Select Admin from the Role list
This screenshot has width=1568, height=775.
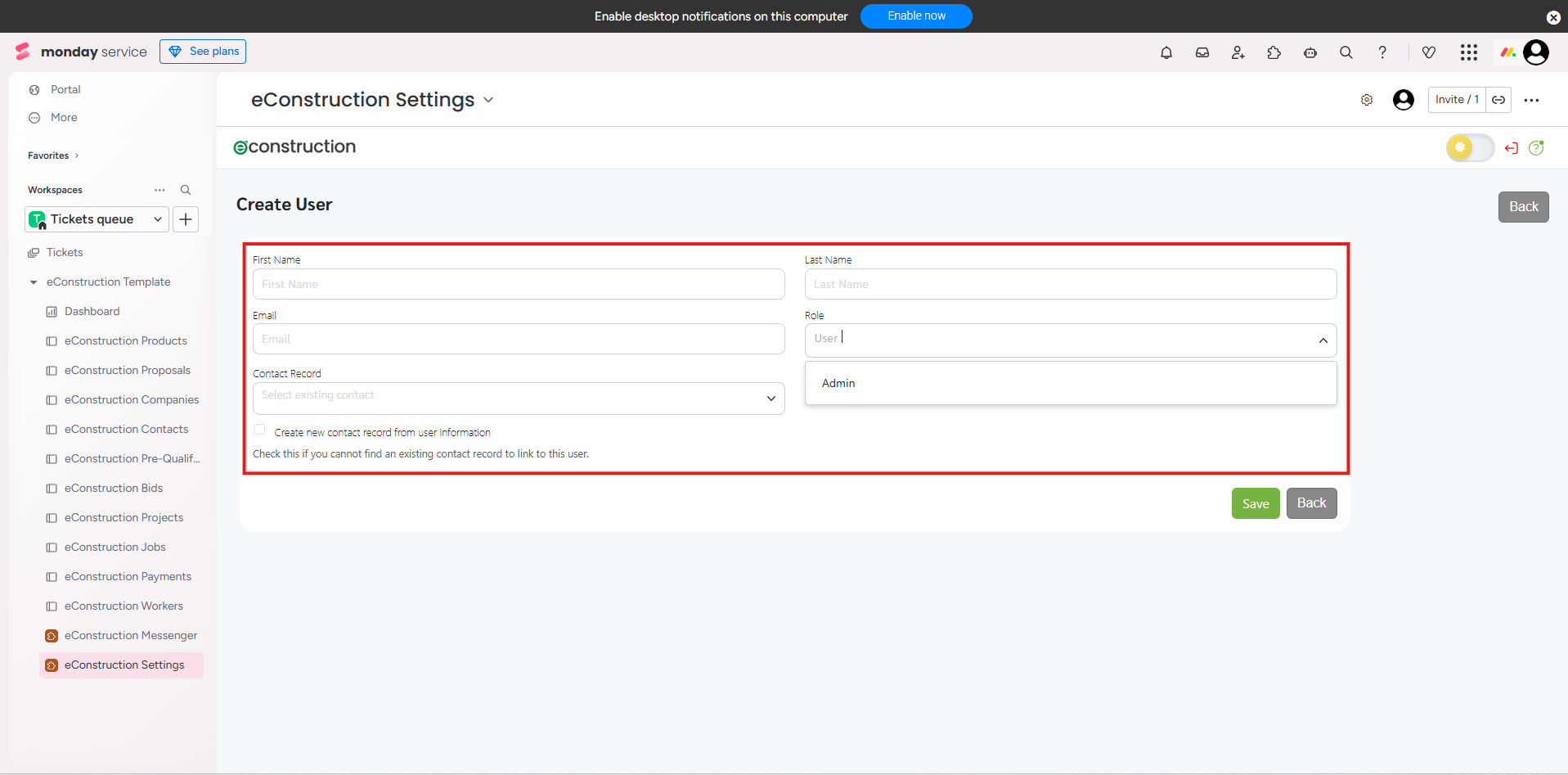[x=838, y=383]
